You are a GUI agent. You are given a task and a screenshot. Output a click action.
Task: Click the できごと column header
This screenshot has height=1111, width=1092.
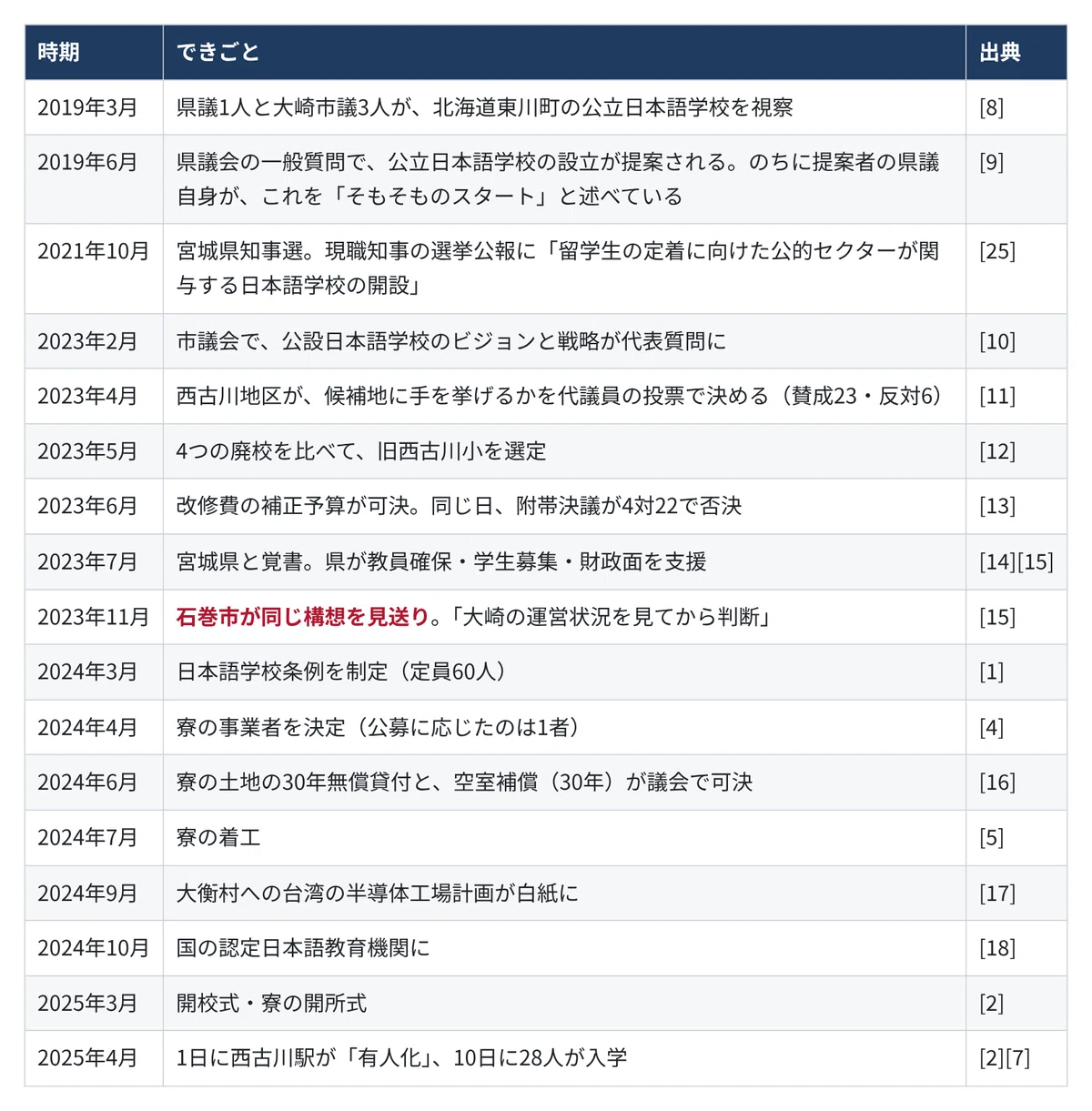click(x=564, y=53)
